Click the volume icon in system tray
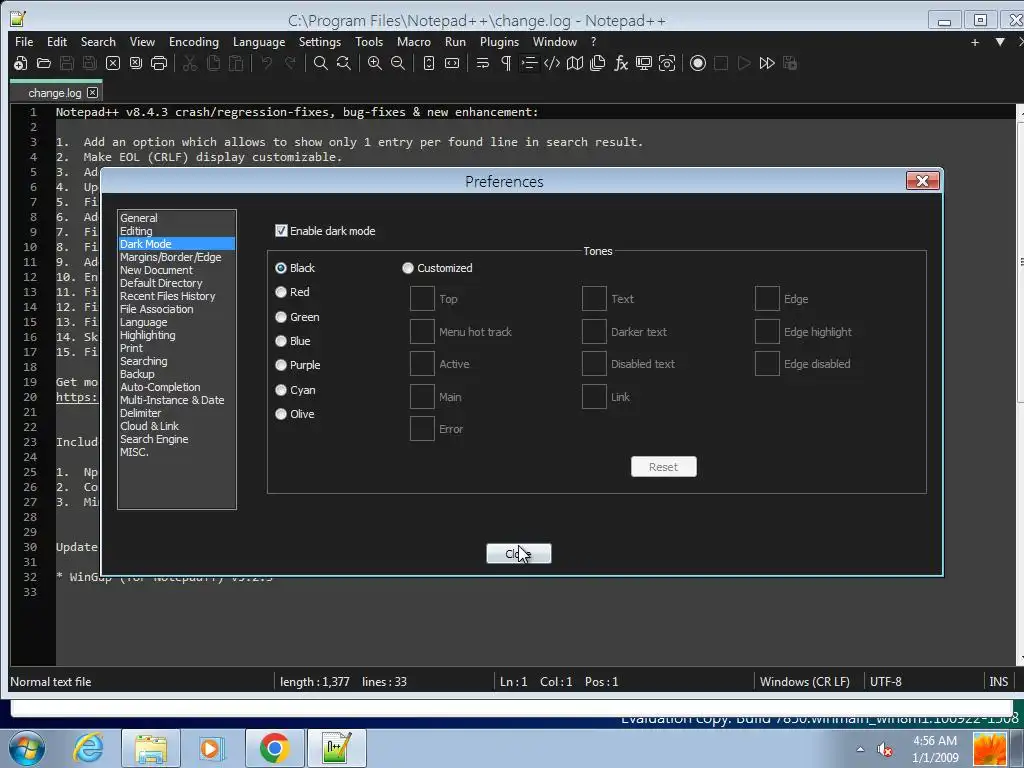 click(884, 750)
